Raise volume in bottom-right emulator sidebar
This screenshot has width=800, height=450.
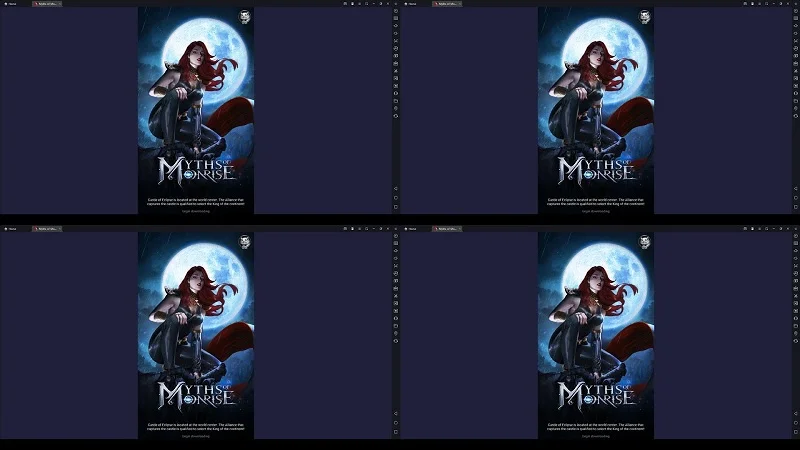[x=796, y=251]
